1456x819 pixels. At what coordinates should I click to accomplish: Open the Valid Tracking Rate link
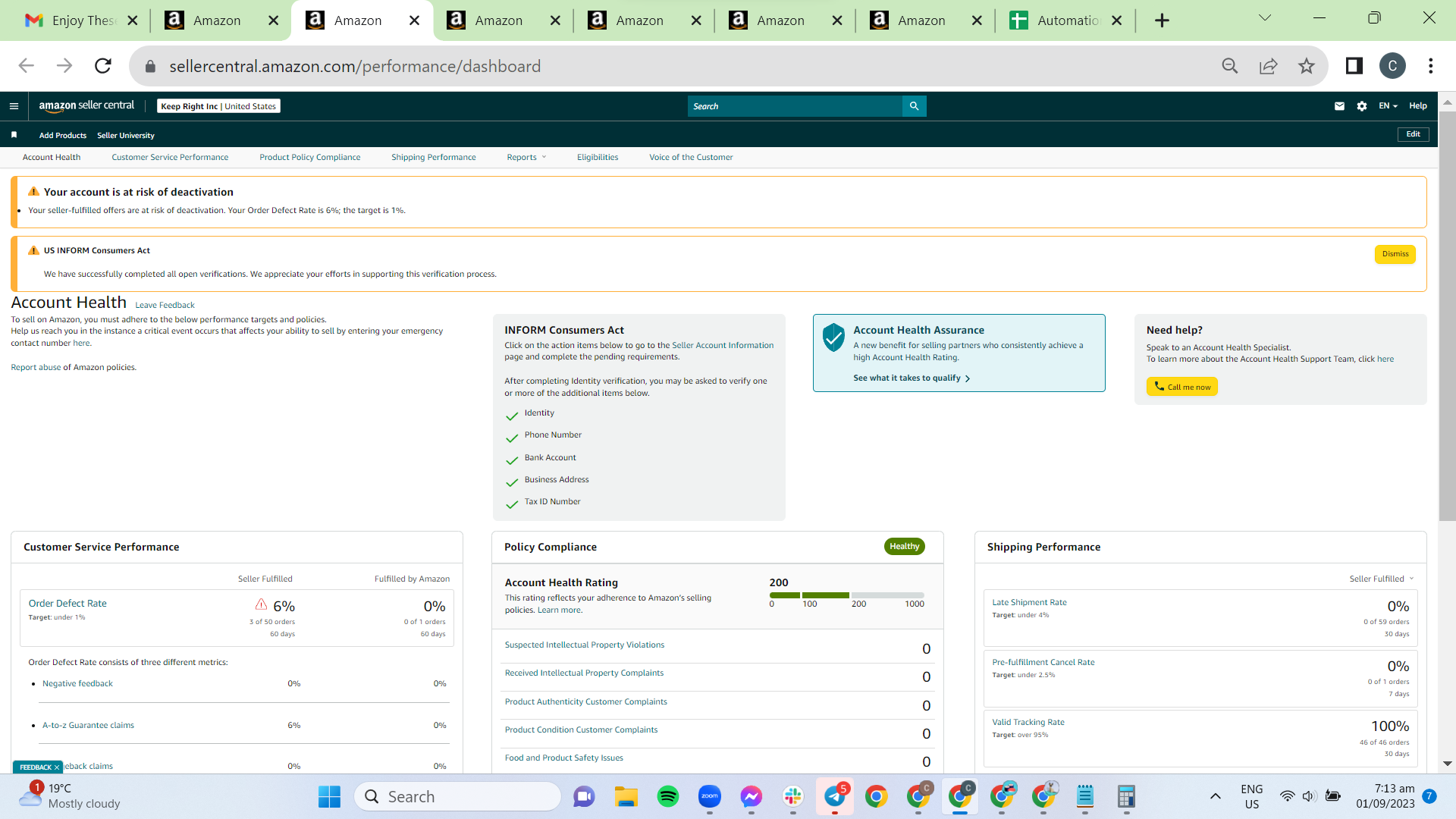1028,722
